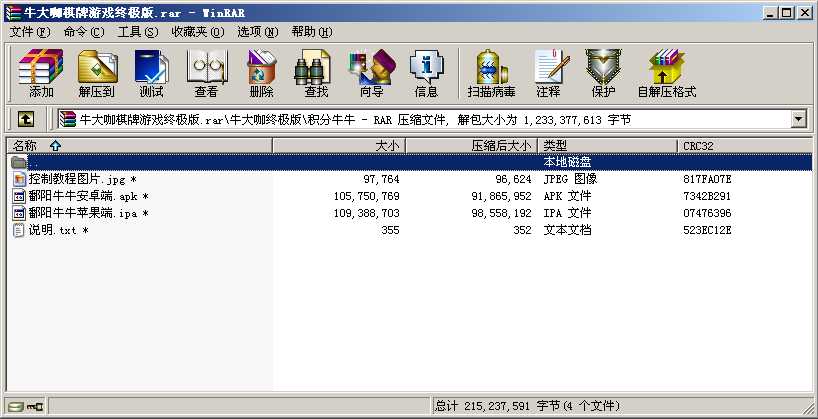Click packed size 98,558,192
The height and width of the screenshot is (419, 818).
501,213
